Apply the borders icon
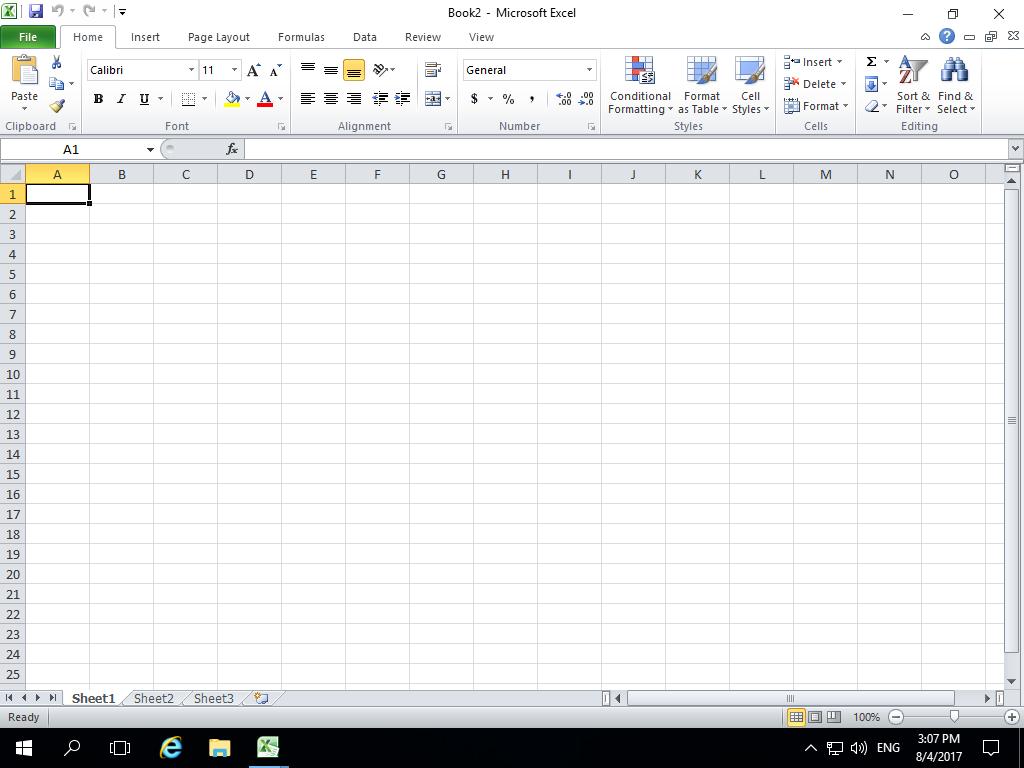 click(x=188, y=99)
